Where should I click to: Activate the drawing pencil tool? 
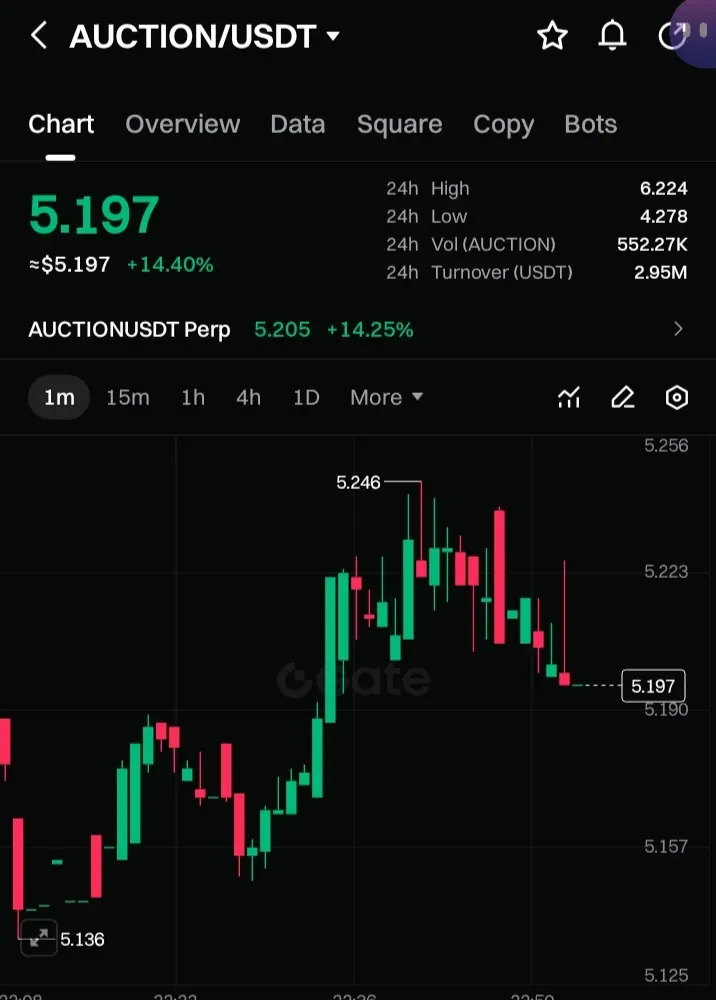point(623,397)
